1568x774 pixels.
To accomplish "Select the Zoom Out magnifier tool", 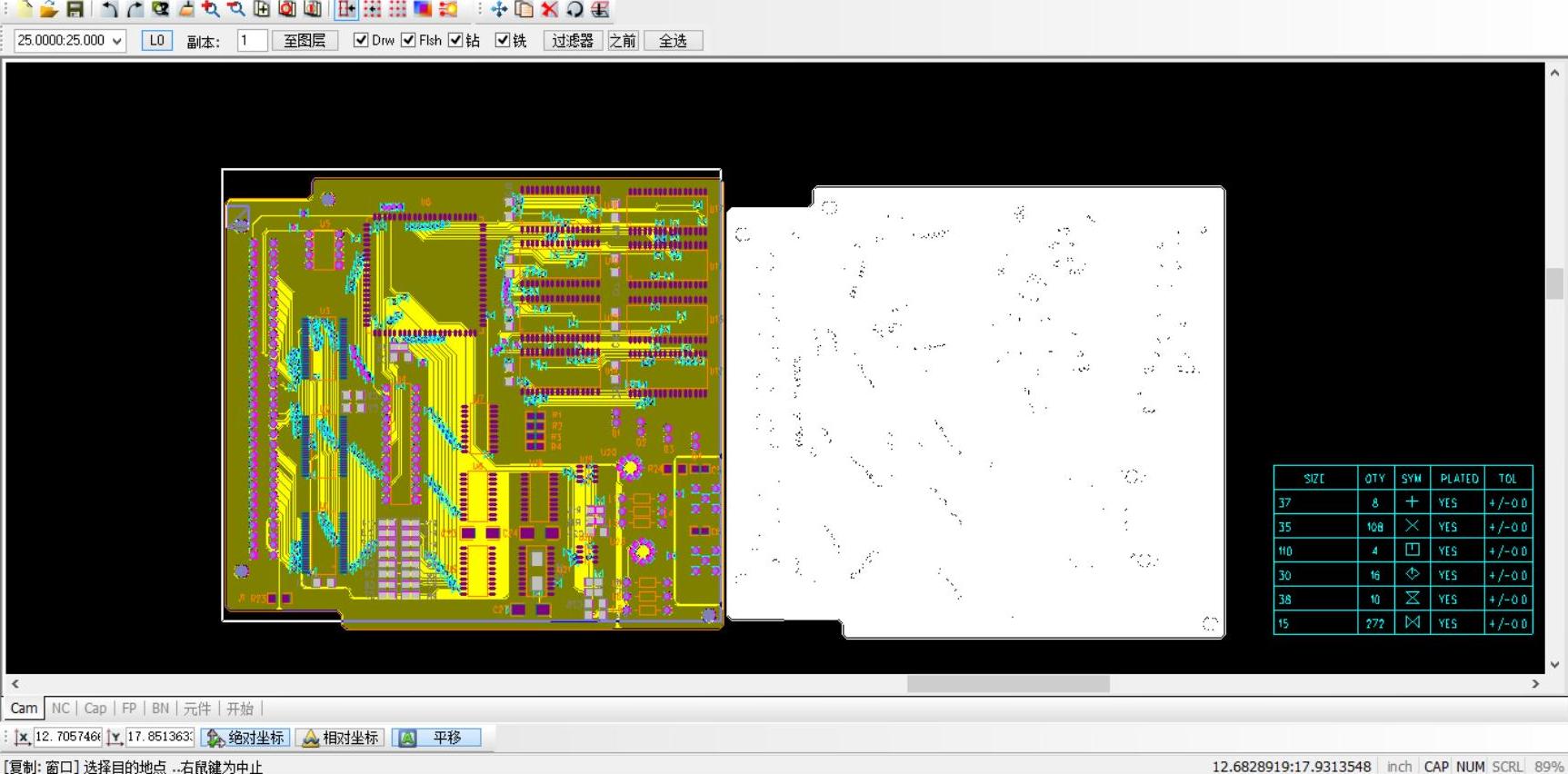I will point(236,9).
